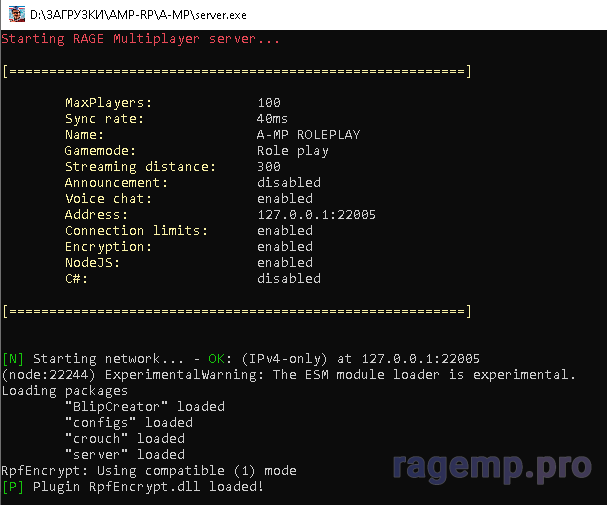The image size is (607, 505).
Task: Click the Voice chat enabled status
Action: (285, 199)
